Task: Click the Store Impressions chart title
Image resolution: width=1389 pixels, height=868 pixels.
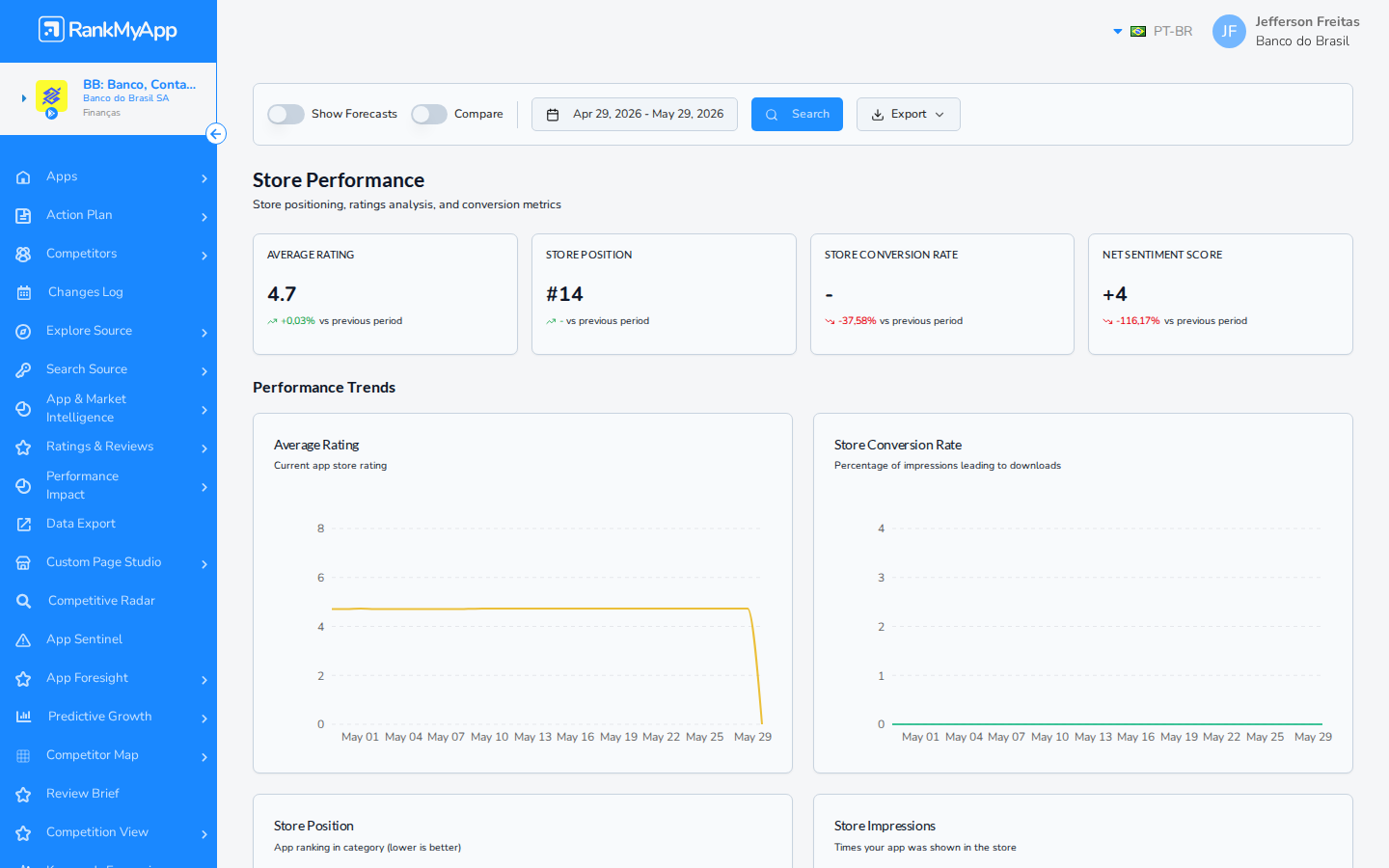Action: click(885, 827)
